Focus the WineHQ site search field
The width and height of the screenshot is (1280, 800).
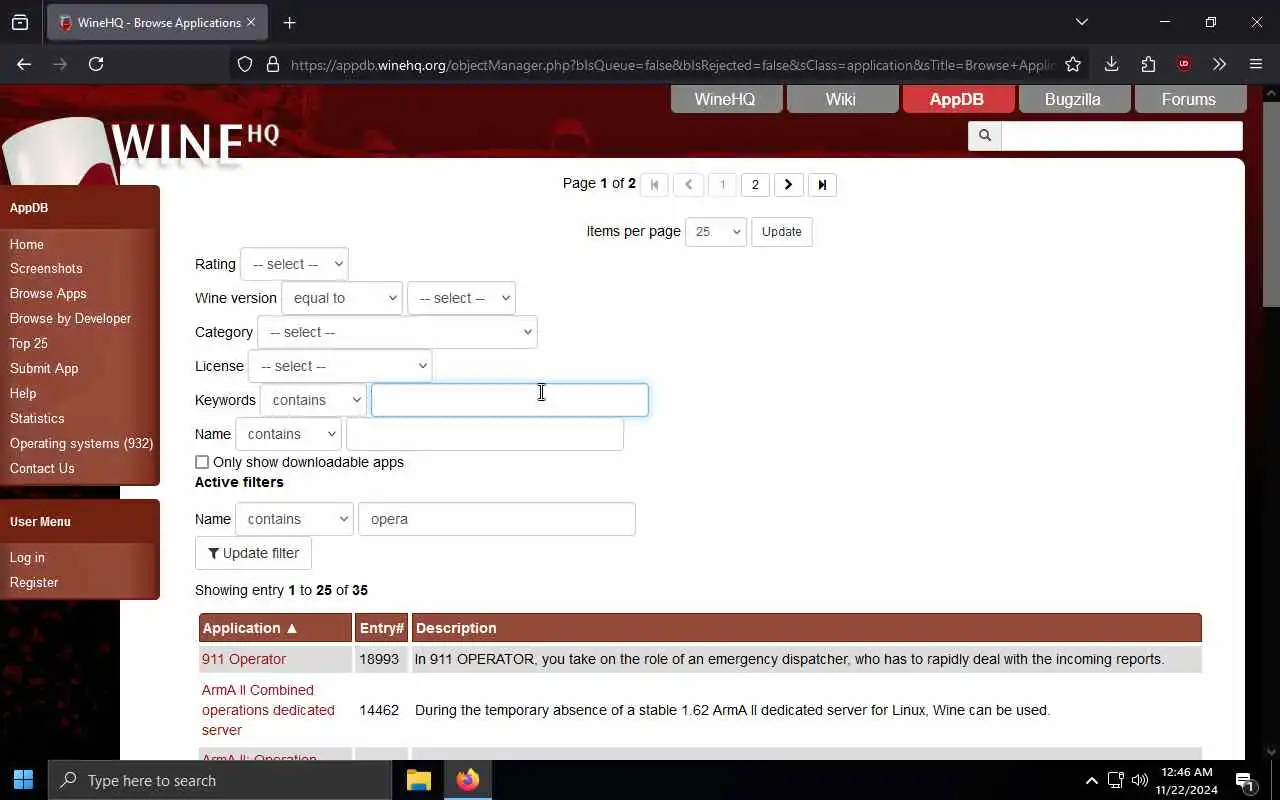pos(1121,135)
